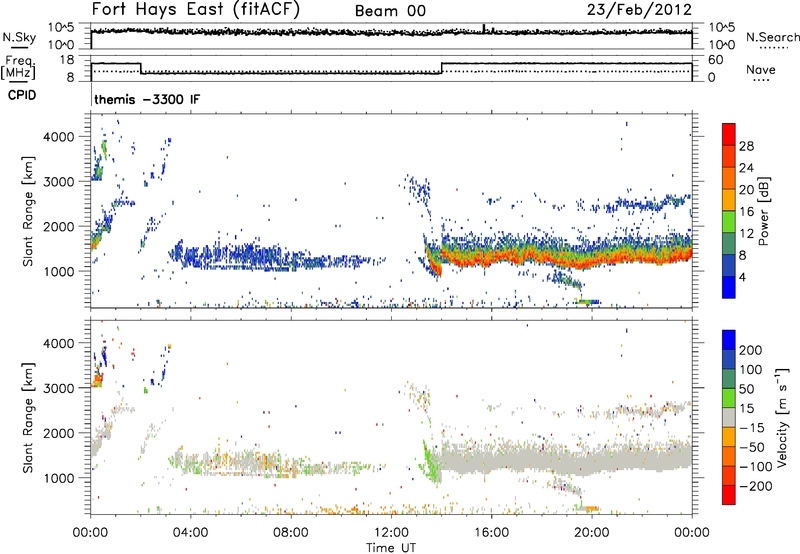800x554 pixels.
Task: Click the gray -15 to 15 Velocity color segment
Action: point(729,417)
